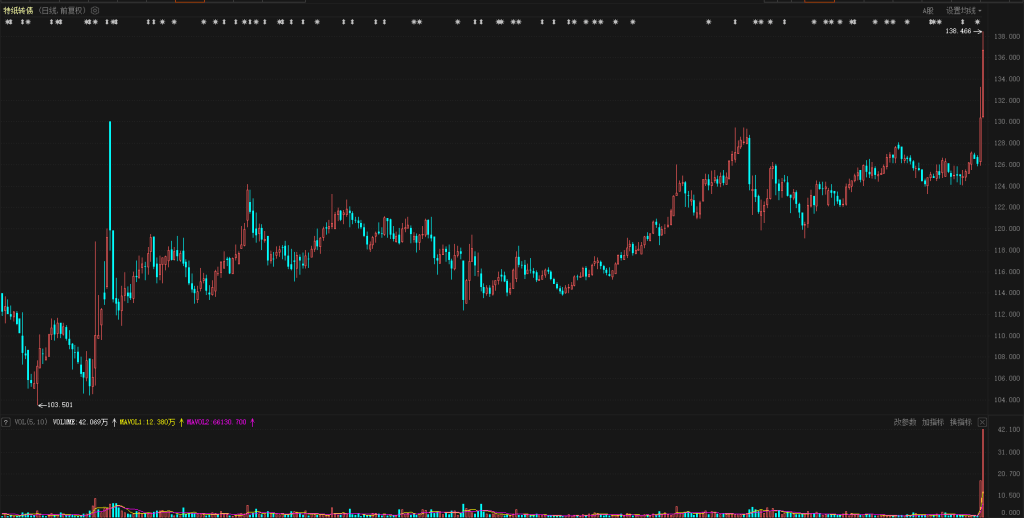Toggle the VOLUME 42.069万 series label

coord(80,422)
